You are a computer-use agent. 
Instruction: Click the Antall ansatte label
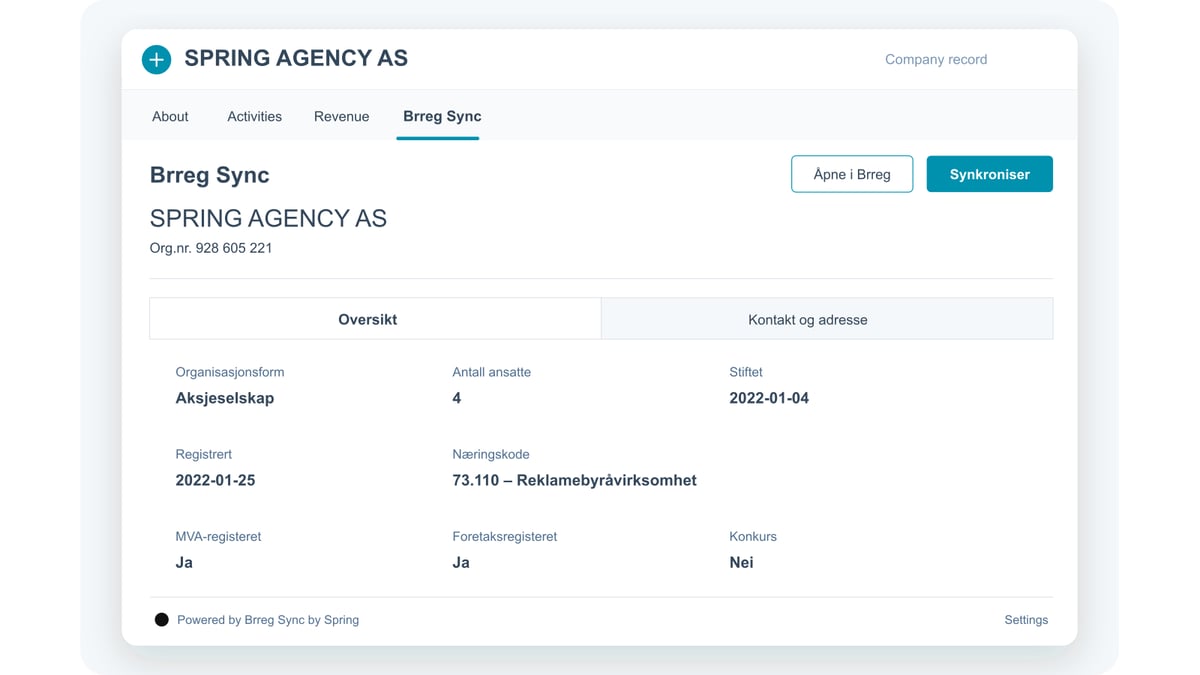[492, 372]
